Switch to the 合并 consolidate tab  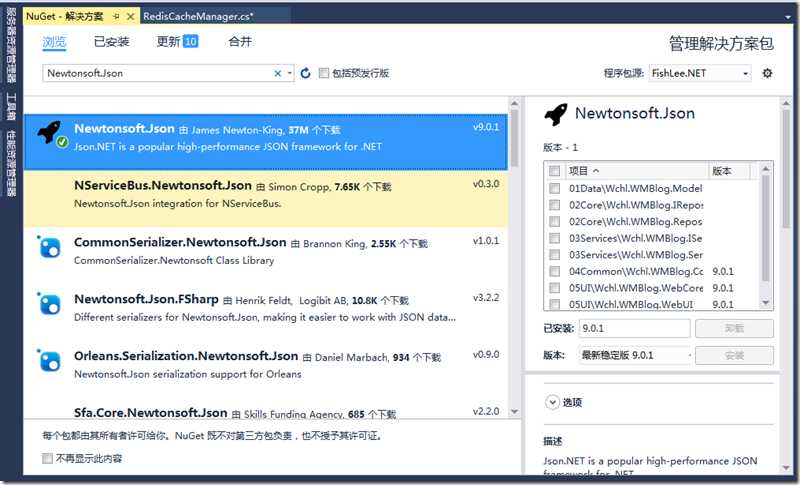click(240, 41)
